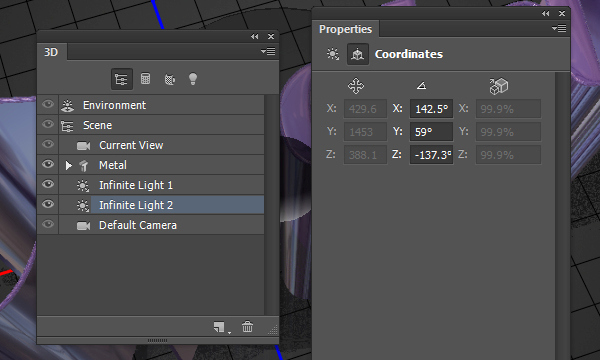Click the new light button in 3D panel
600x360 pixels.
(219, 327)
